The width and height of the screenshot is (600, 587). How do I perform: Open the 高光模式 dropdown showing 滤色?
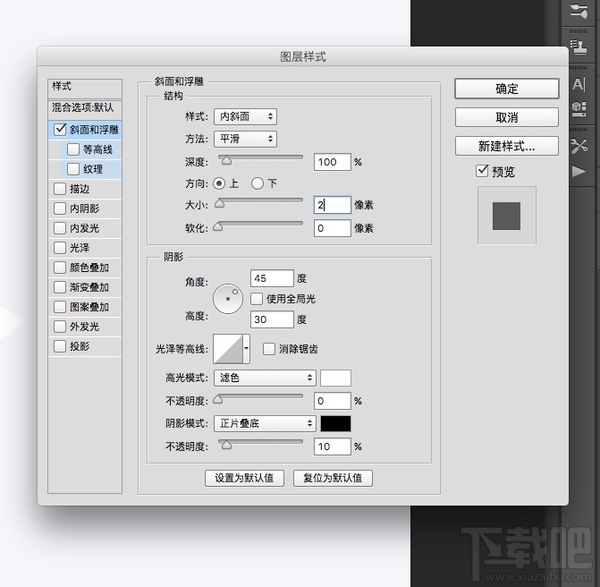tap(265, 378)
